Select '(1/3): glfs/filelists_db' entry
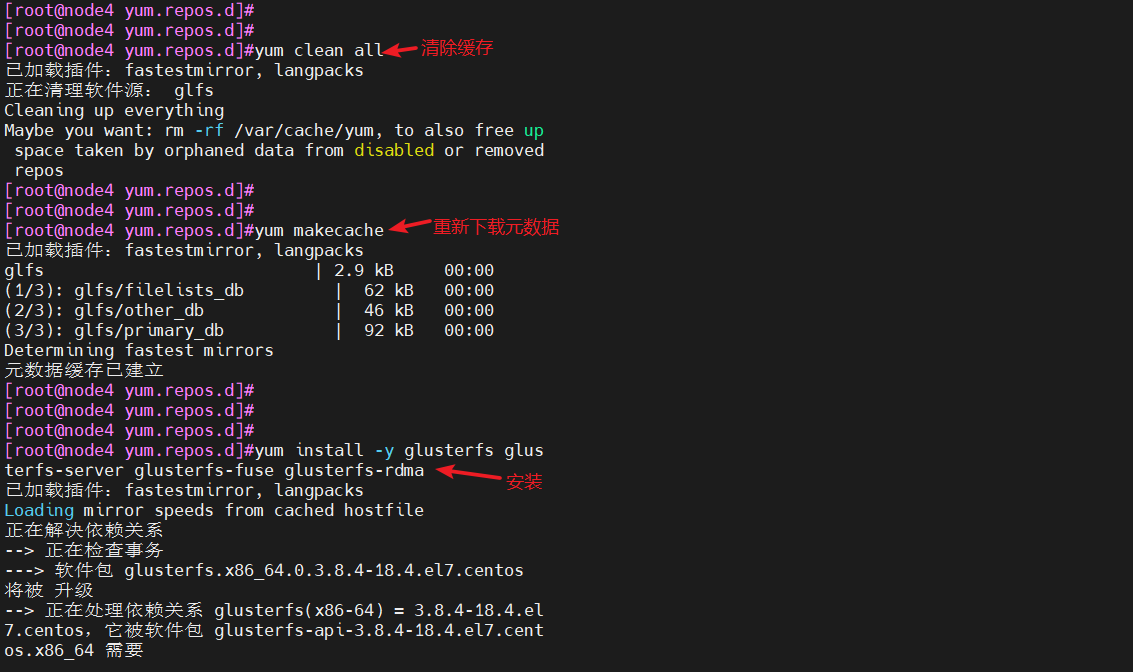This screenshot has height=672, width=1133. tap(124, 290)
